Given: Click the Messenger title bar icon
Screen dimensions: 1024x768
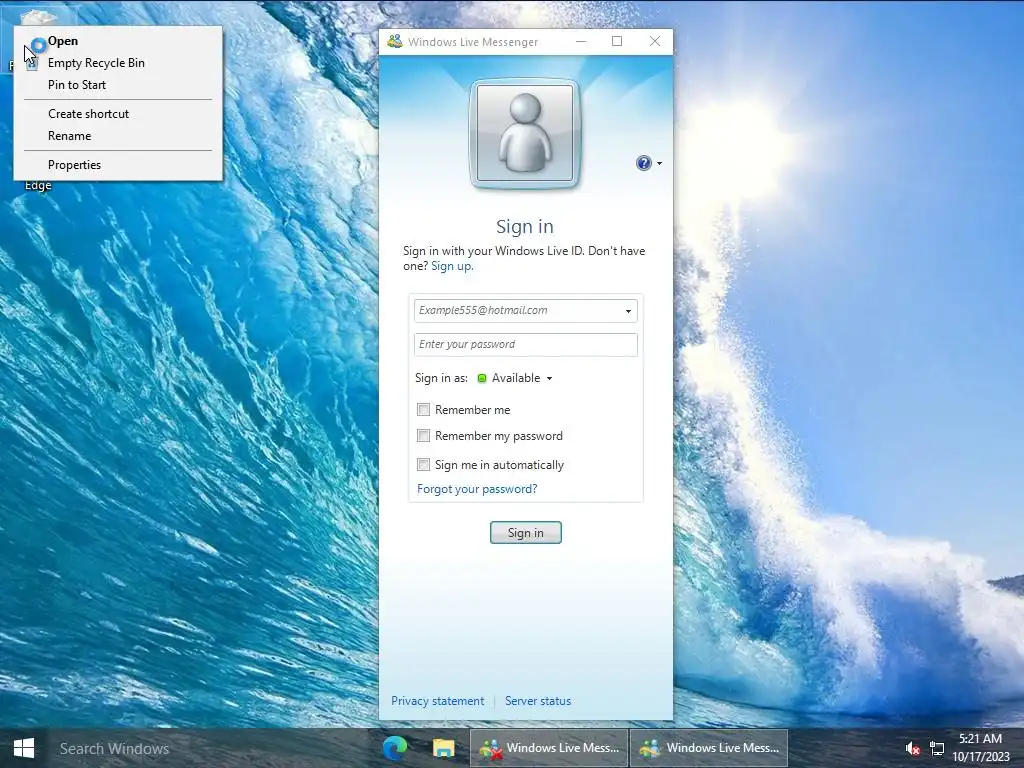Looking at the screenshot, I should pyautogui.click(x=394, y=41).
